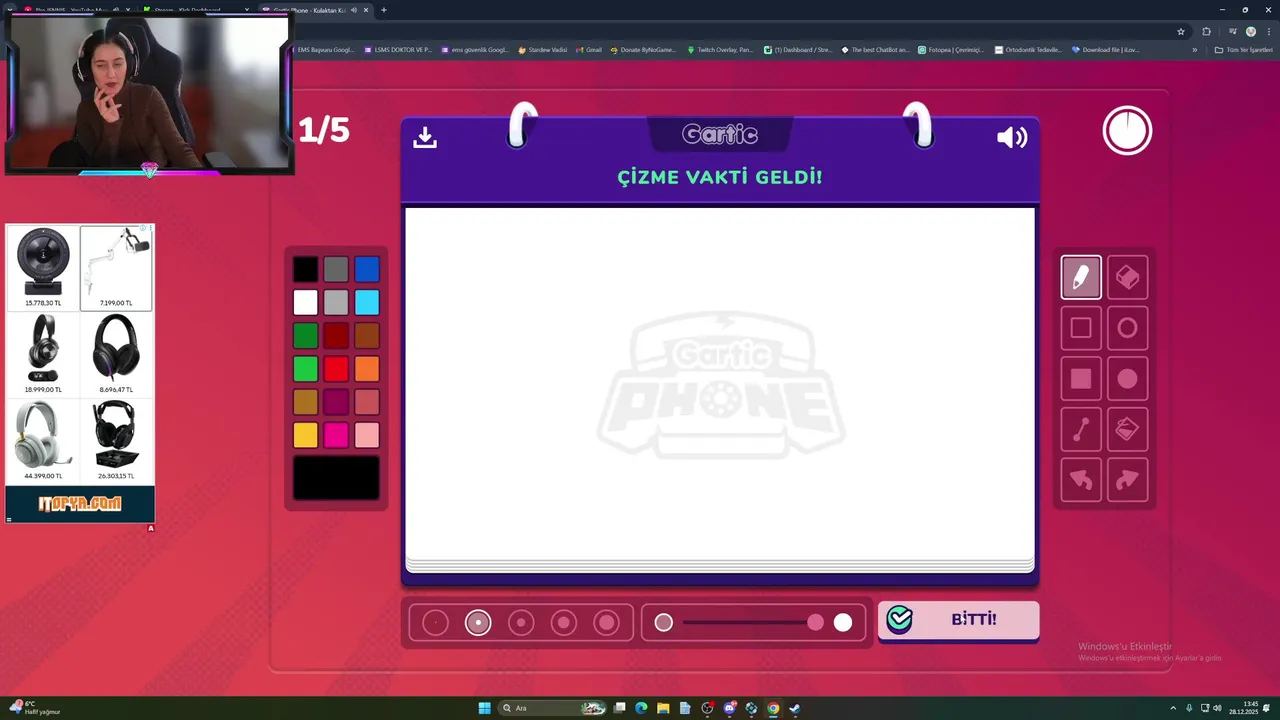Open the Fotopea bookmark
The height and width of the screenshot is (720, 1280).
pyautogui.click(x=951, y=49)
